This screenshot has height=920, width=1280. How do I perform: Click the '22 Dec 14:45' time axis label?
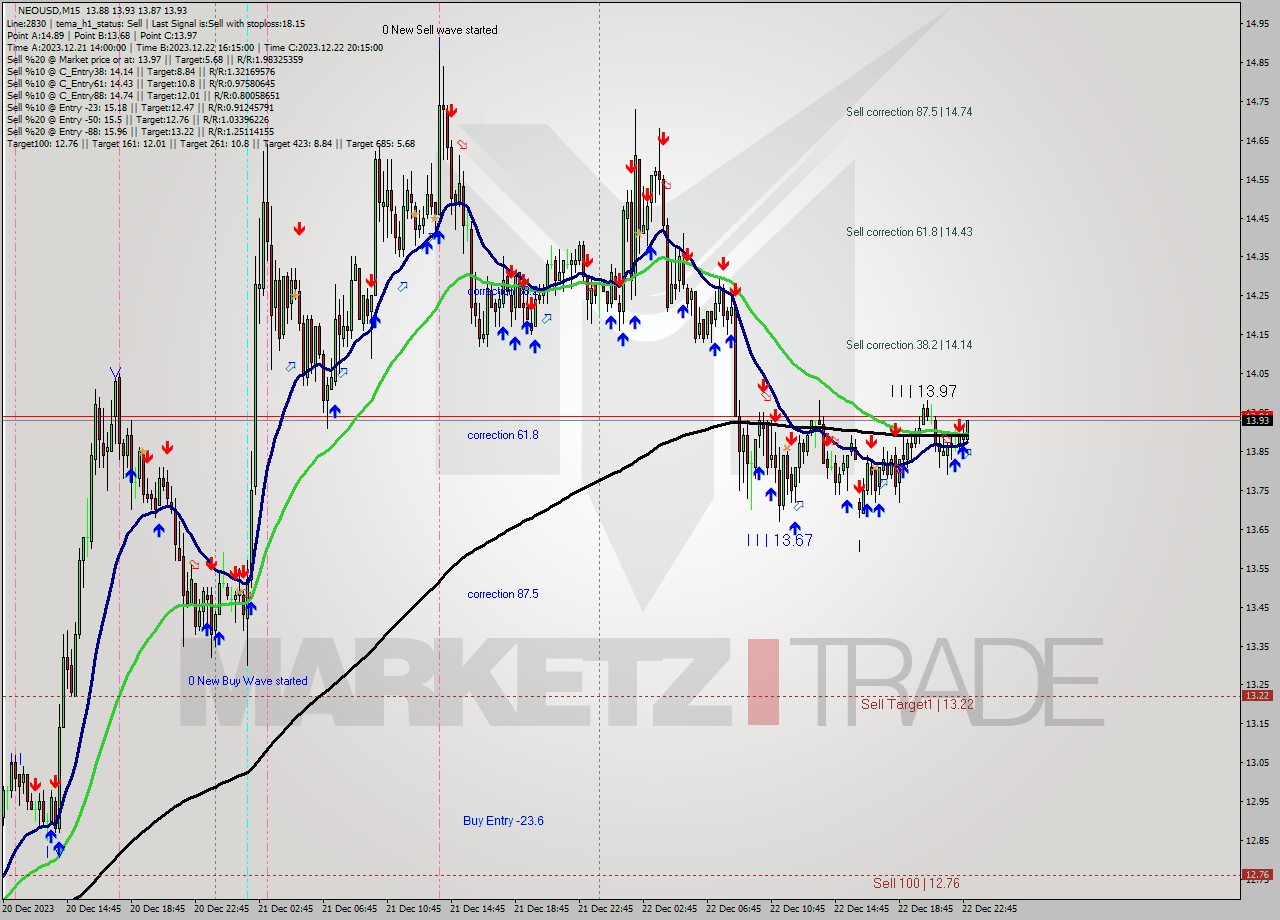click(862, 909)
